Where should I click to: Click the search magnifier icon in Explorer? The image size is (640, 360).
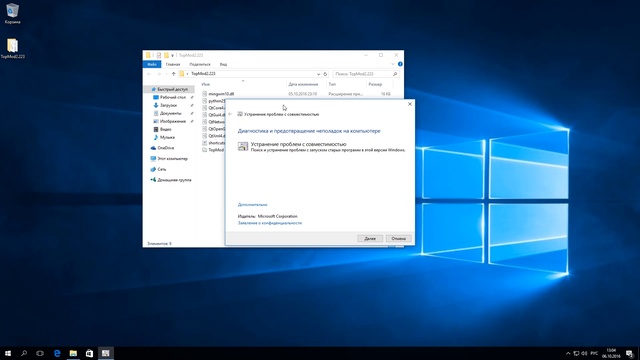(x=395, y=74)
